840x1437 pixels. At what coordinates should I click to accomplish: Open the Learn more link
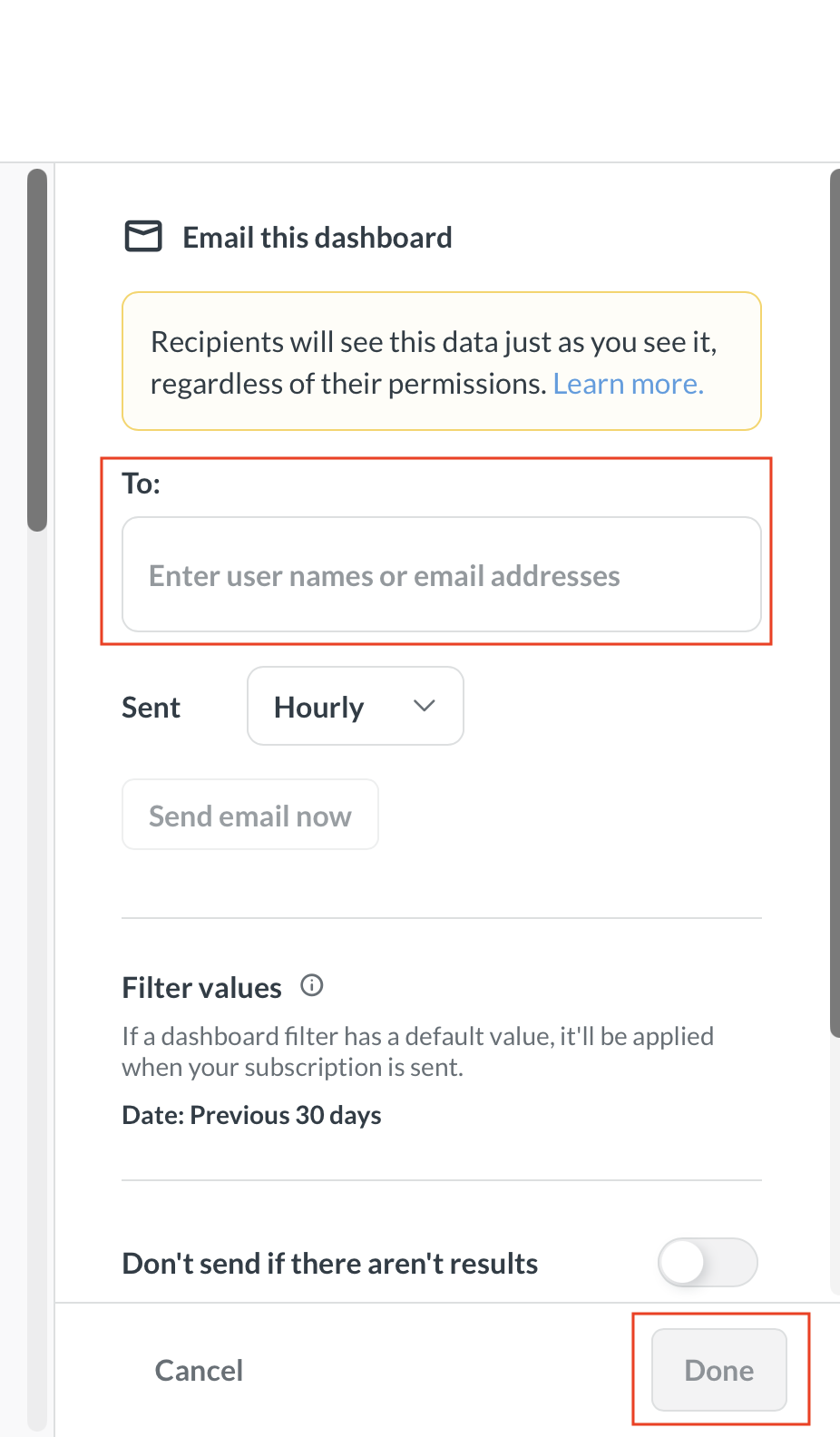pos(628,384)
